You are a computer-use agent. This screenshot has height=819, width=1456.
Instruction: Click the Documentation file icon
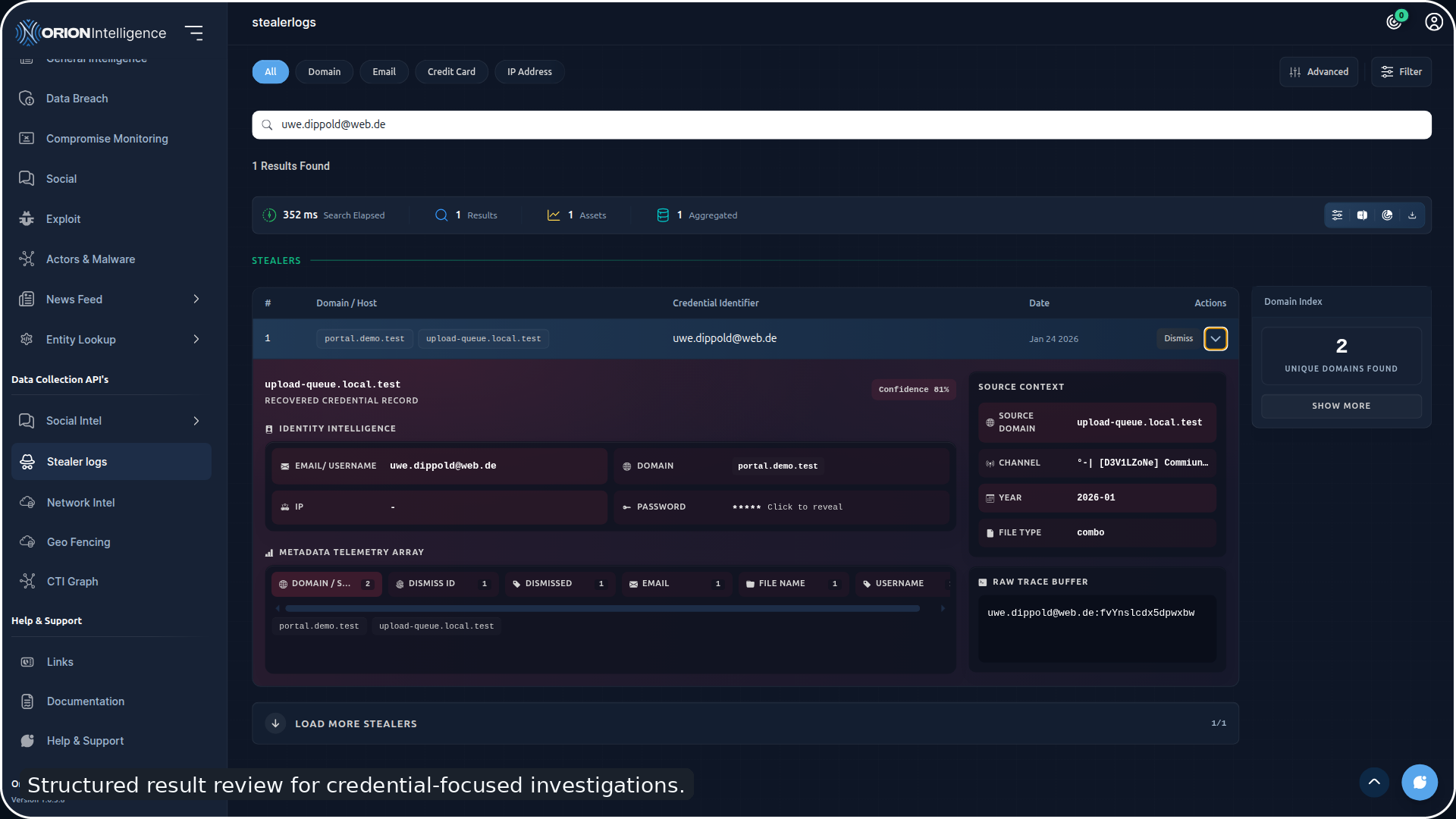(x=27, y=701)
